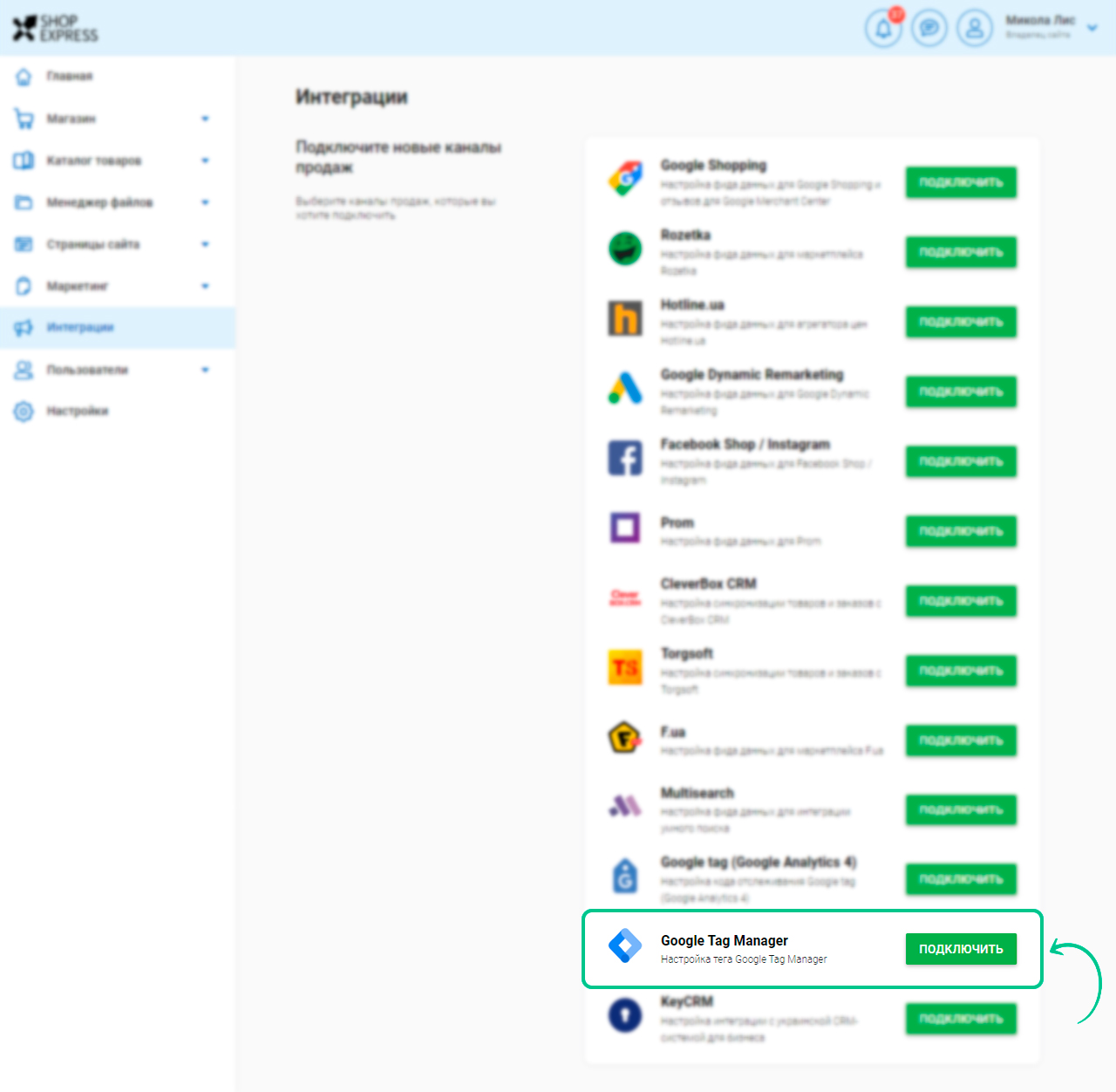
Task: Connect KeyCRM with Подключить button
Action: point(961,1019)
